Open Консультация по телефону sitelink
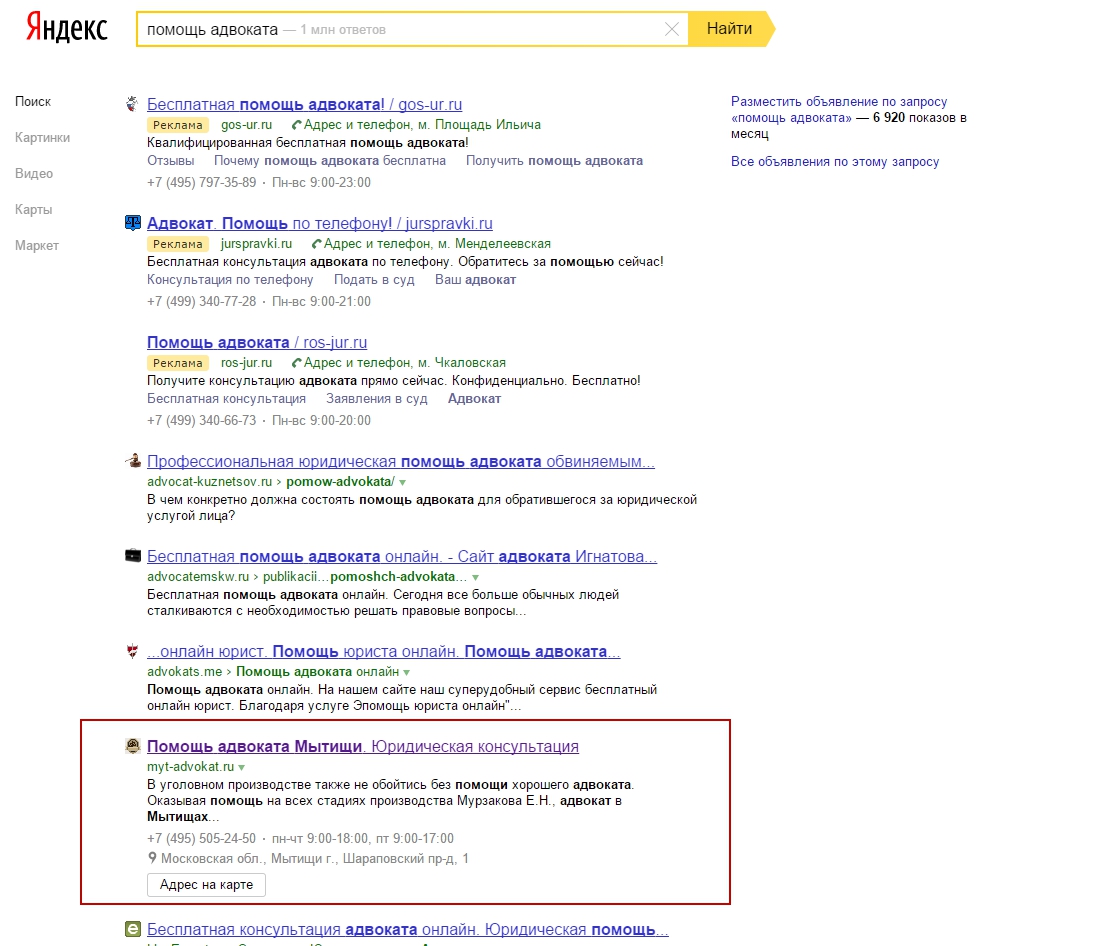Viewport: 1101px width, 946px height. (x=230, y=280)
